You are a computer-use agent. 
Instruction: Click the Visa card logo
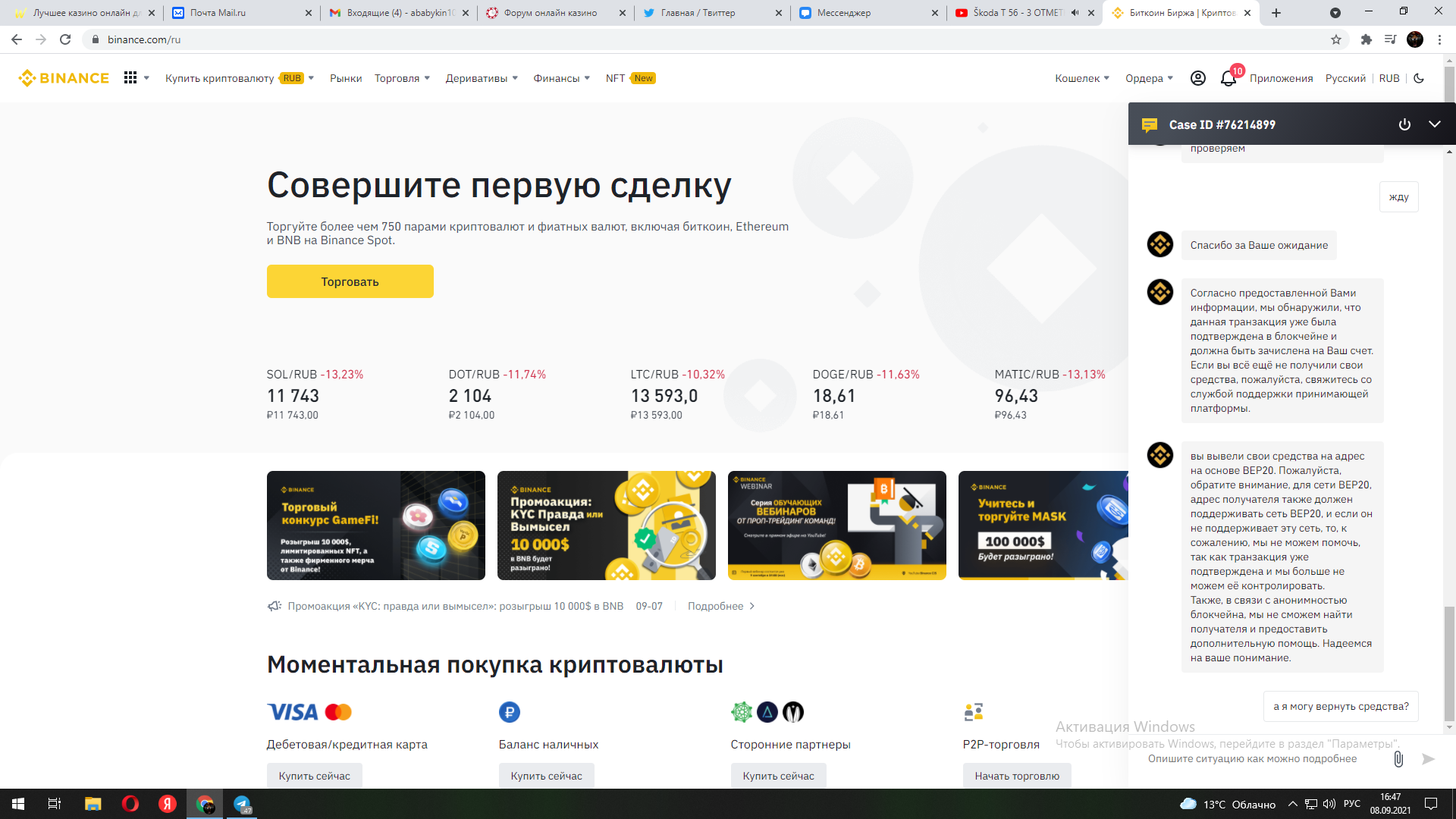[x=293, y=712]
